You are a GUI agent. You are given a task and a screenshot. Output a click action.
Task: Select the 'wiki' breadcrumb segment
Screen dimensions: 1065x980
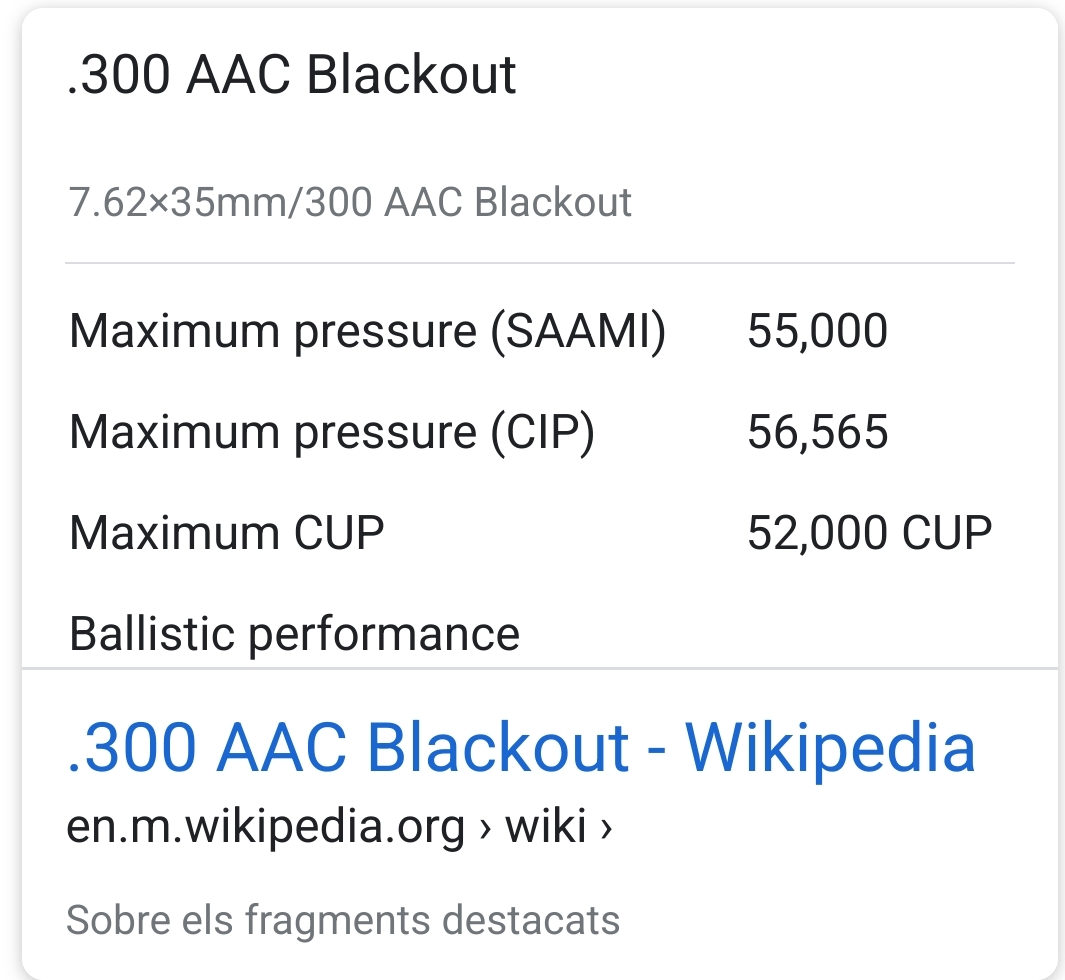[545, 826]
